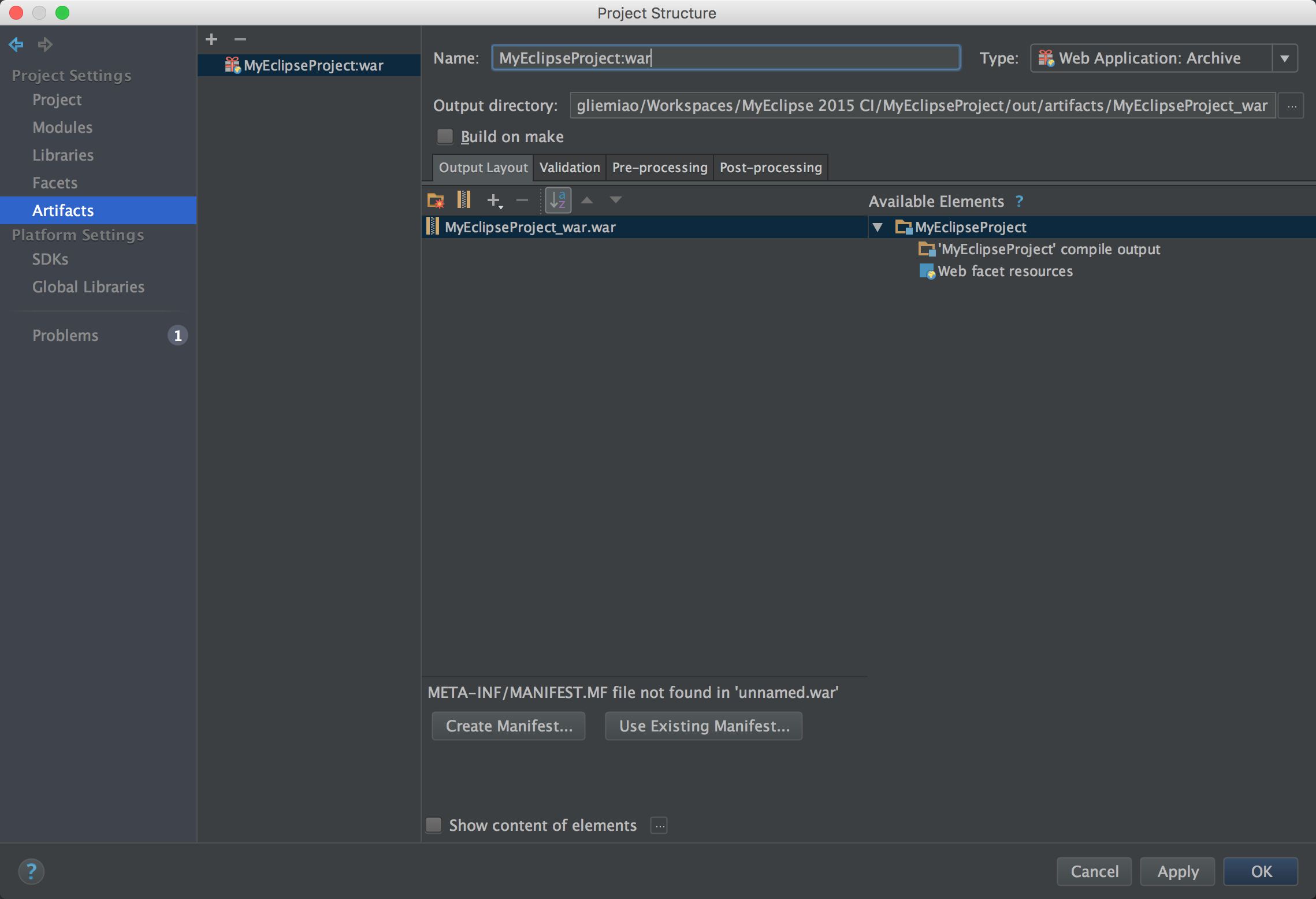Switch to the Output Layout tab
This screenshot has width=1316, height=899.
point(483,168)
